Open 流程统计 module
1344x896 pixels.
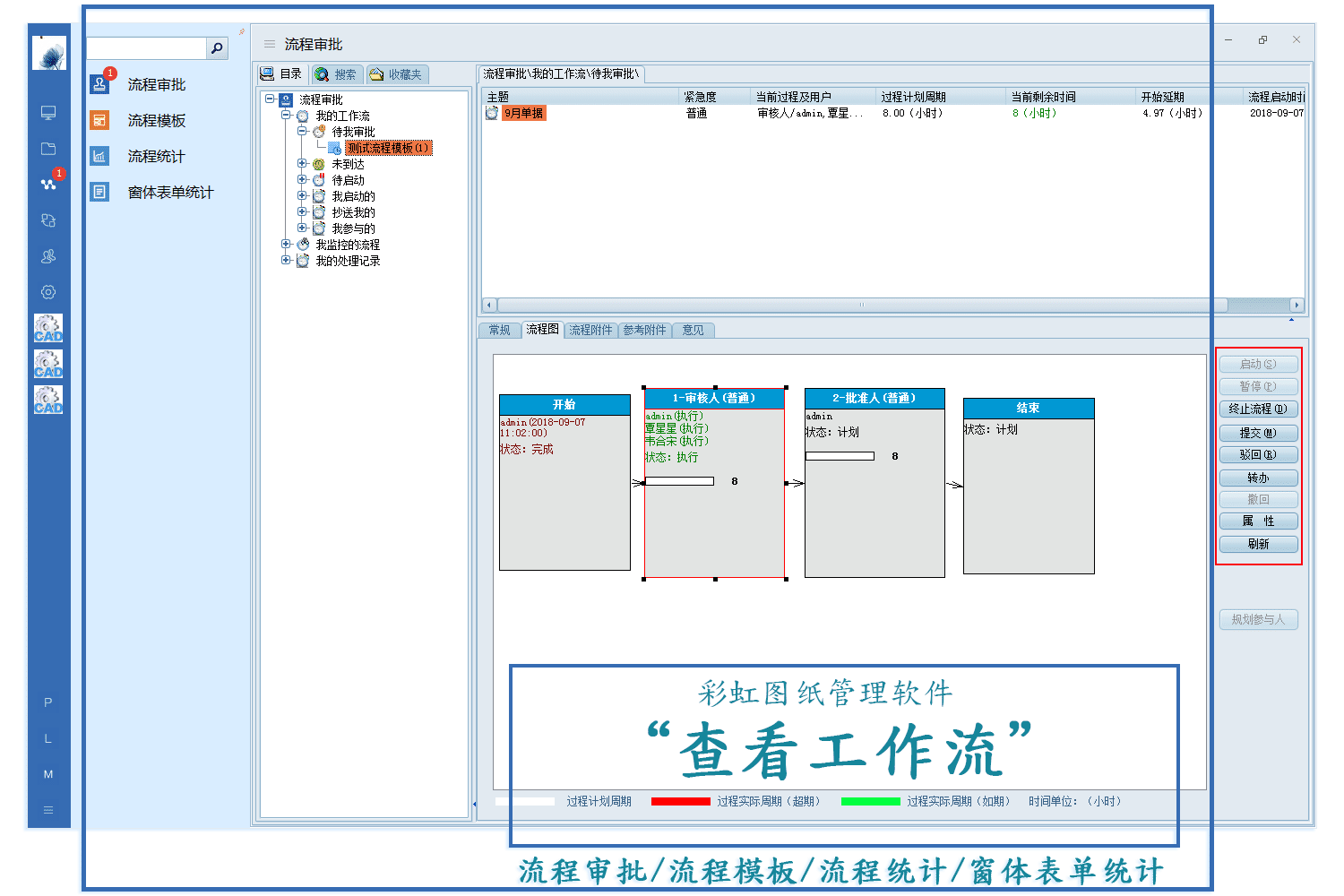138,156
